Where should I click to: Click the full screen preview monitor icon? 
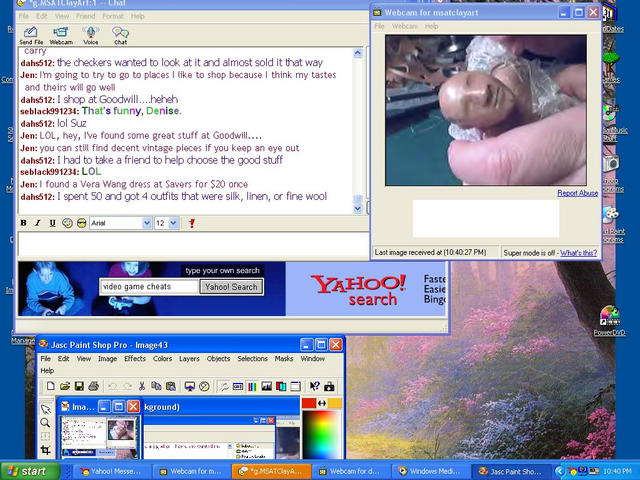(190, 386)
